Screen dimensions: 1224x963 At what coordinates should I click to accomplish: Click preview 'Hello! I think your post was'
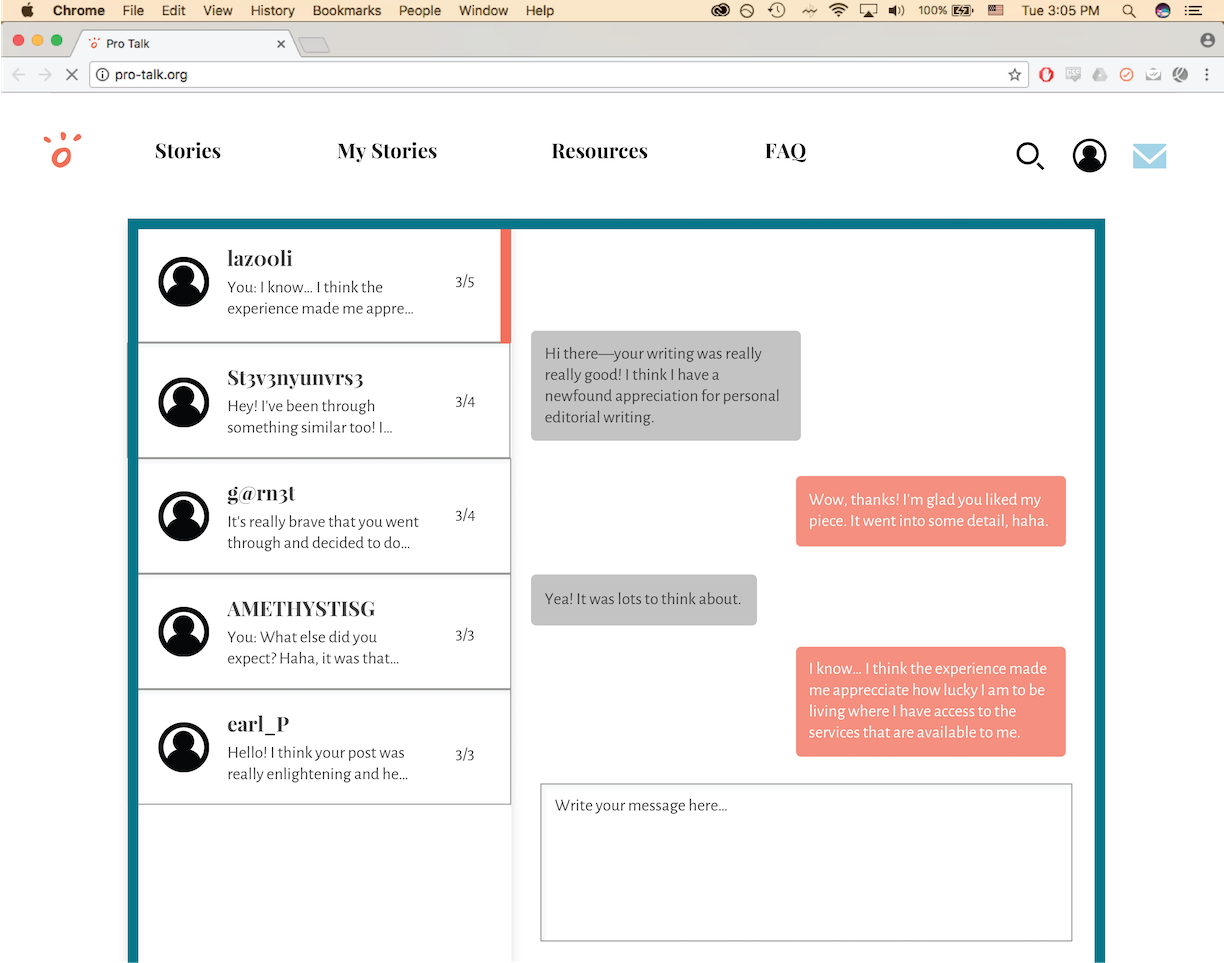[x=317, y=763]
